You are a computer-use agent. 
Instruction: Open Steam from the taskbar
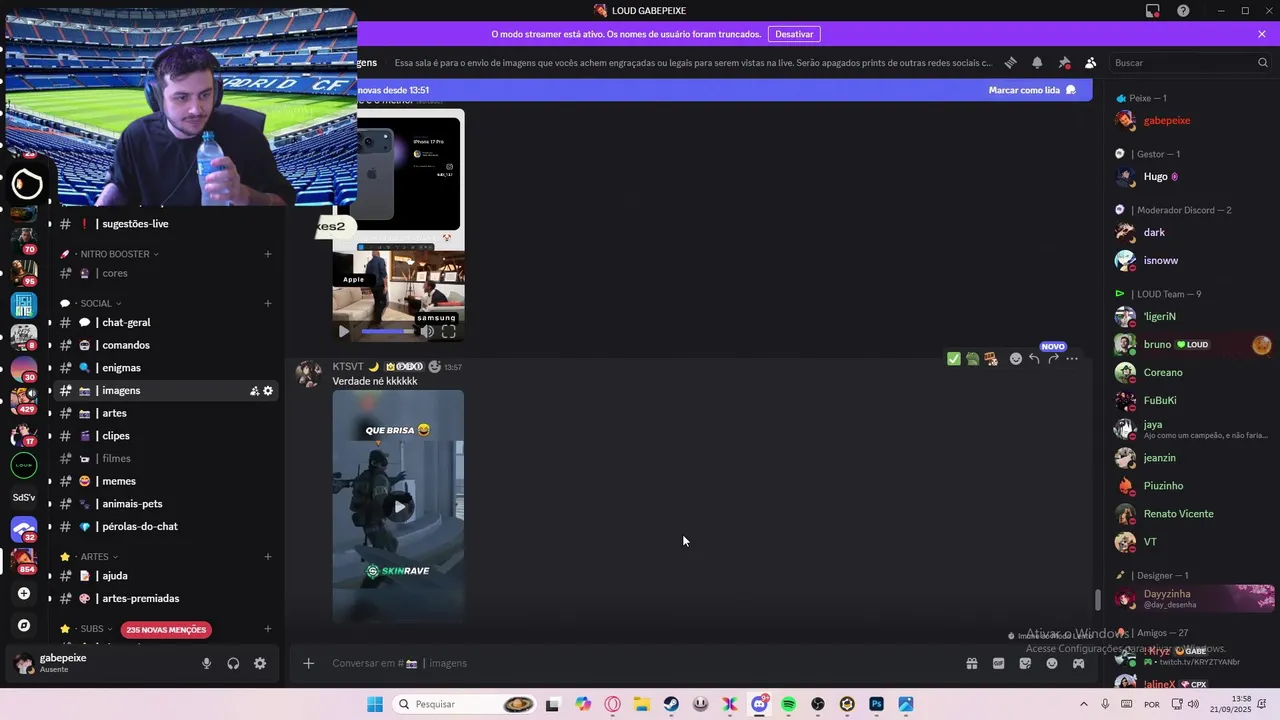point(671,705)
